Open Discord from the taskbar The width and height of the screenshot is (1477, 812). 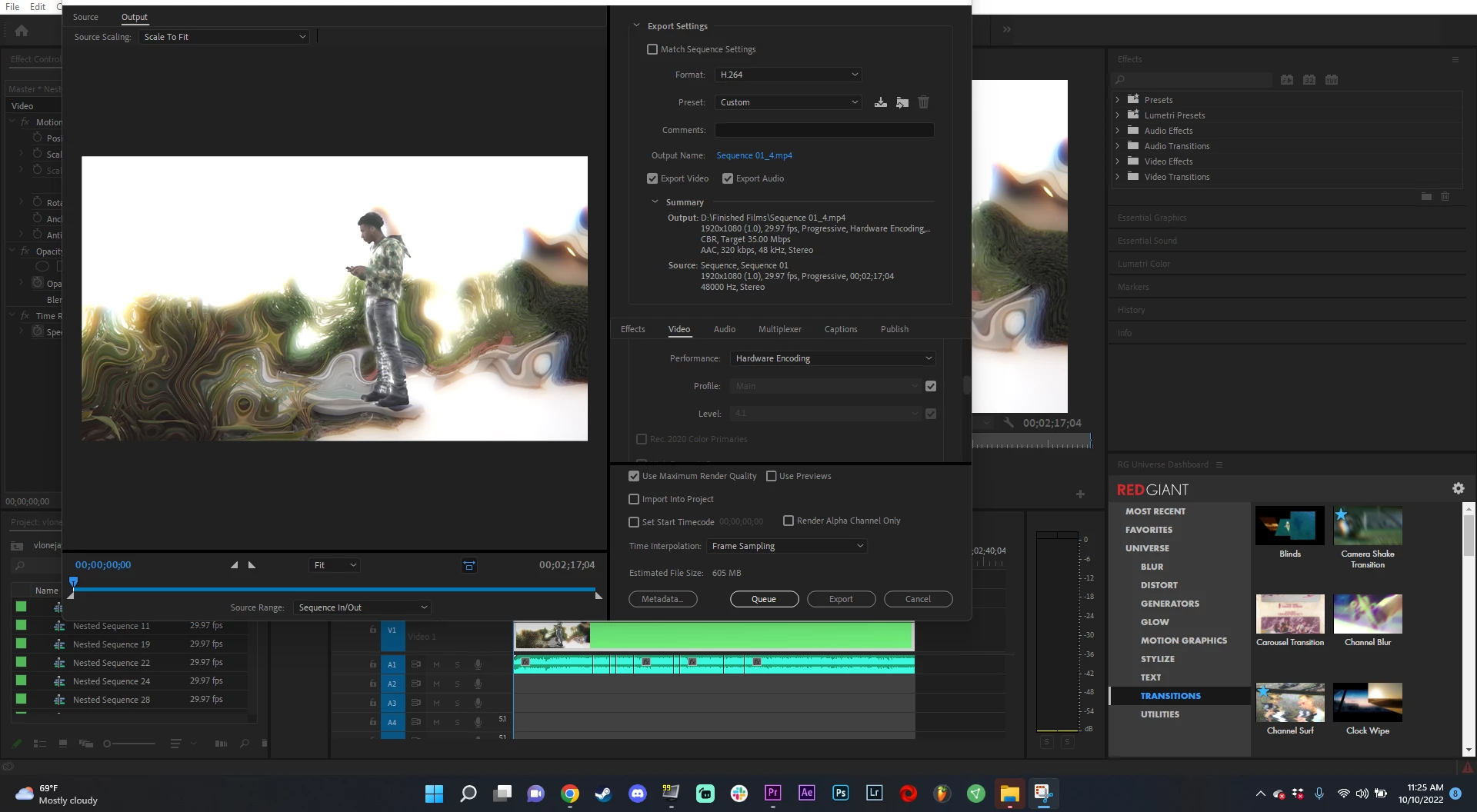tap(638, 794)
